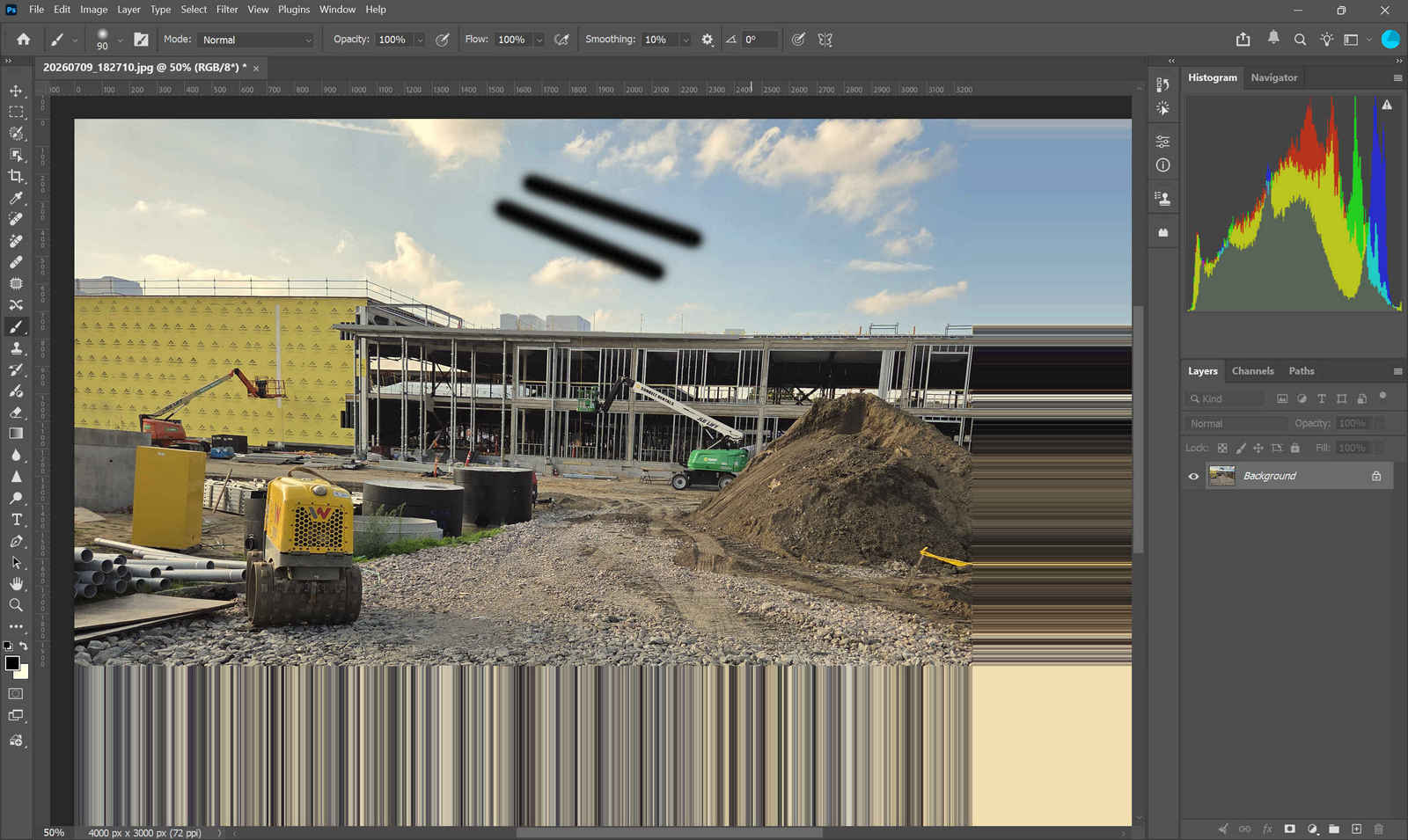Select the Blur tool
The width and height of the screenshot is (1408, 840).
(16, 455)
